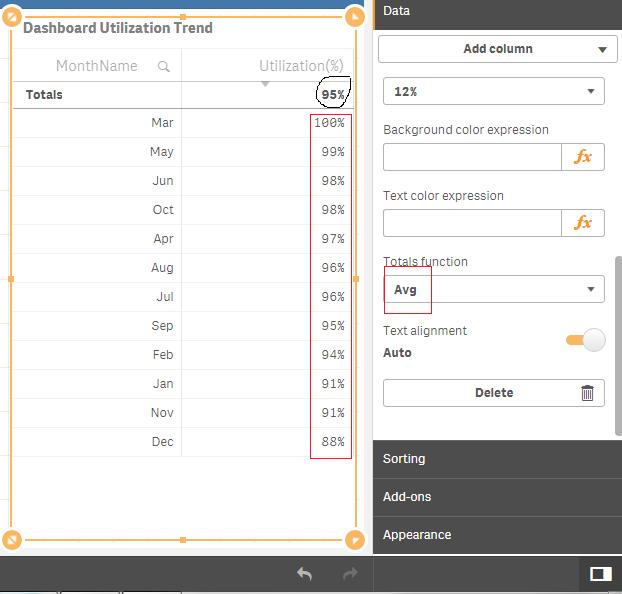Toggle the Text alignment Auto switch
This screenshot has width=622, height=594.
(586, 341)
